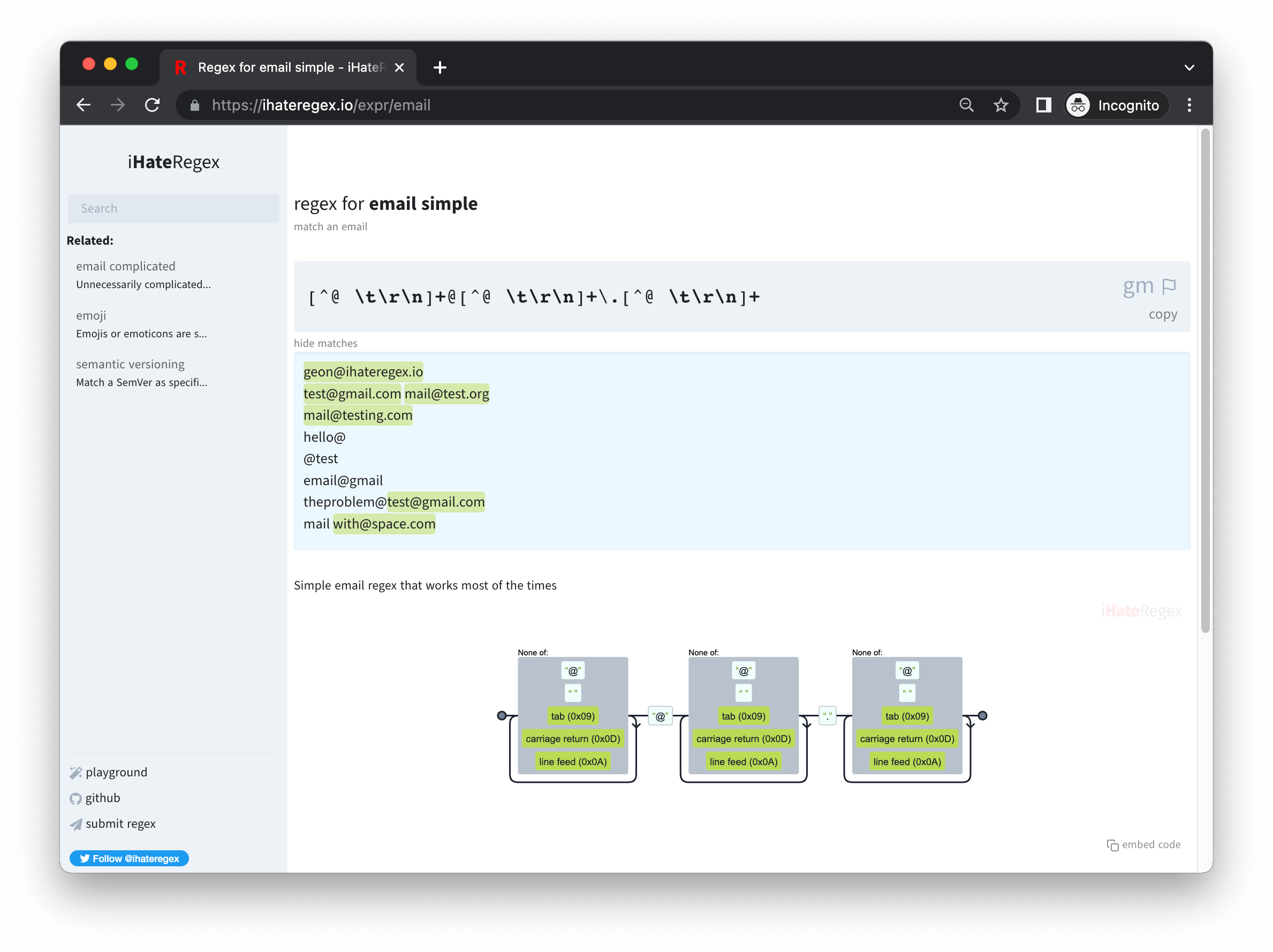
Task: Click the Follow @ihateregex Twitter button
Action: [x=129, y=858]
